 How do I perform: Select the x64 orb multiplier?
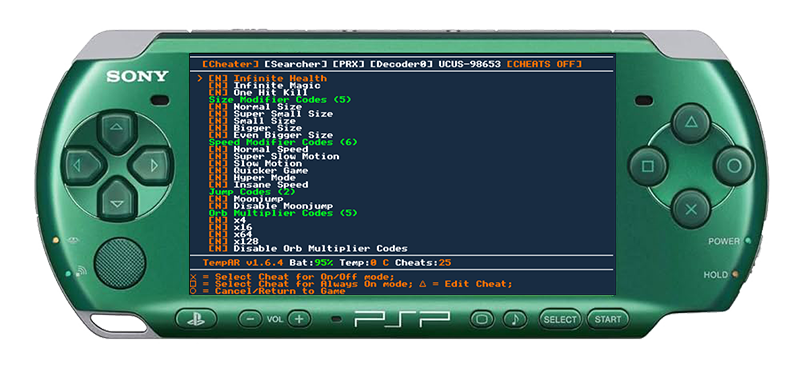pos(231,234)
